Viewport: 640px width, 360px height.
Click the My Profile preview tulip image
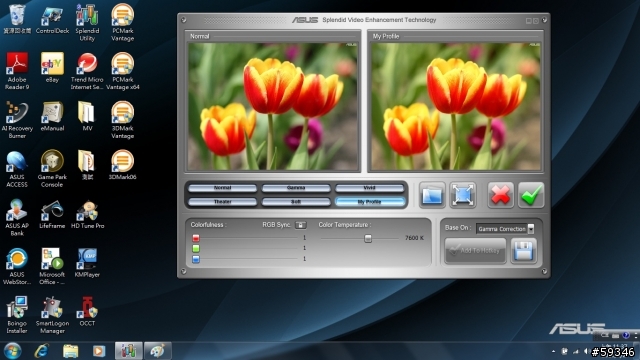456,107
